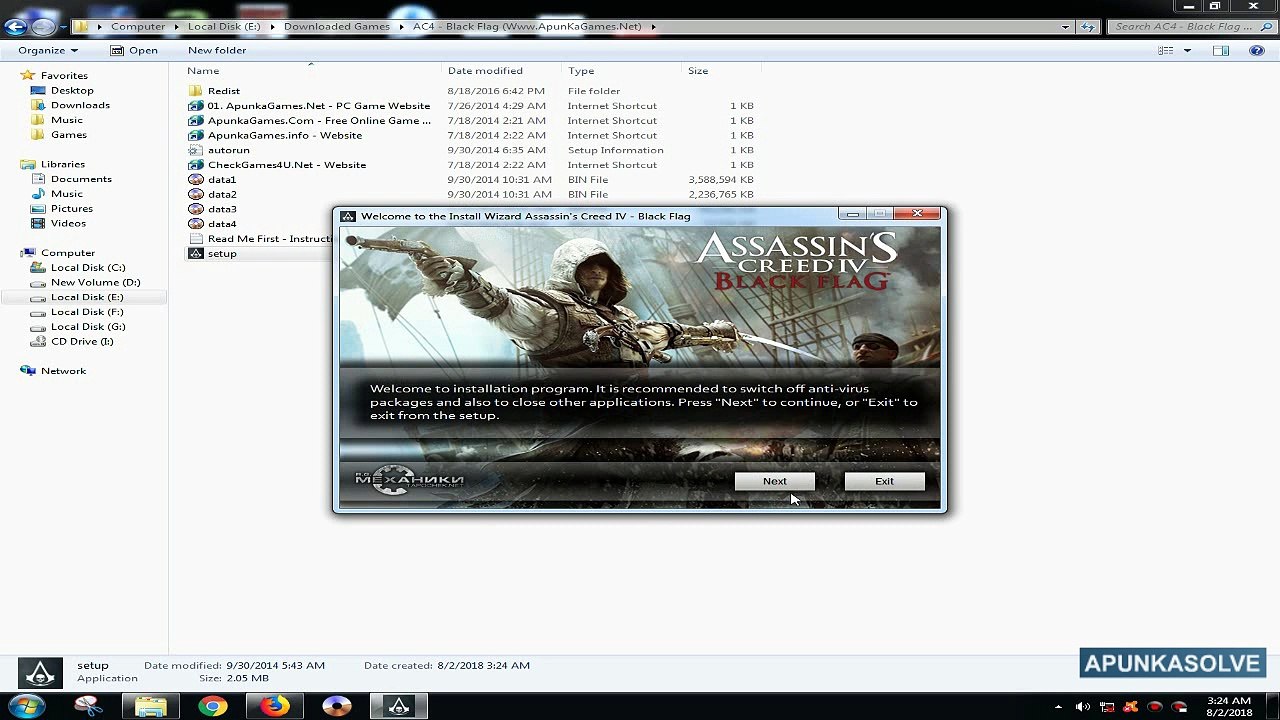1280x720 pixels.
Task: Select the data2 BIN file
Action: click(x=221, y=194)
